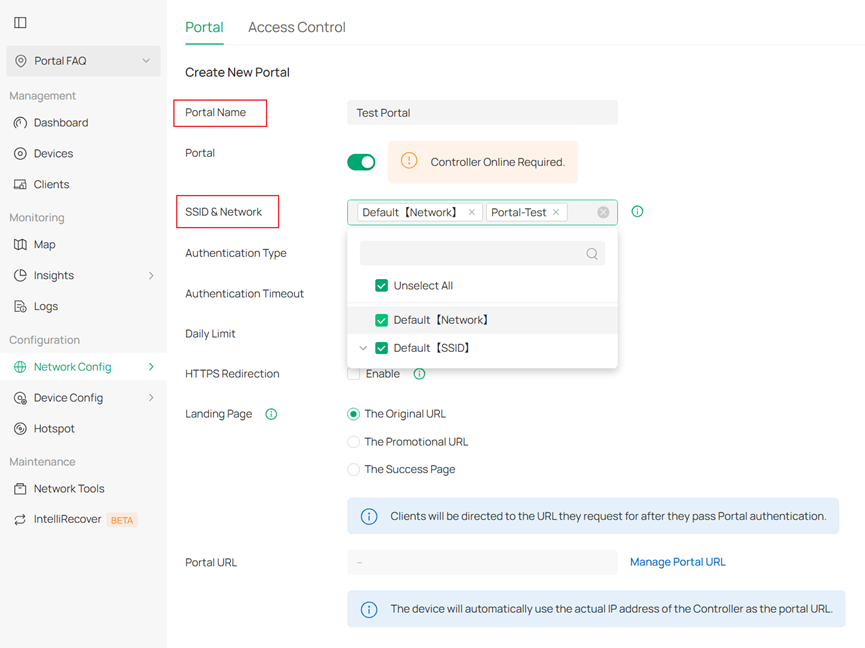Click the Manage Portal URL link
Viewport: 865px width, 648px height.
pyautogui.click(x=677, y=562)
